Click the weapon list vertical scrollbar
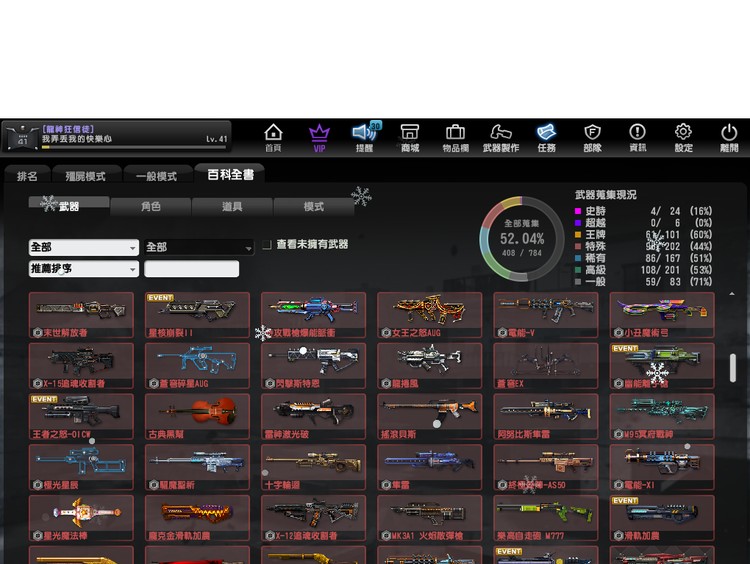The image size is (750, 564). click(x=733, y=368)
